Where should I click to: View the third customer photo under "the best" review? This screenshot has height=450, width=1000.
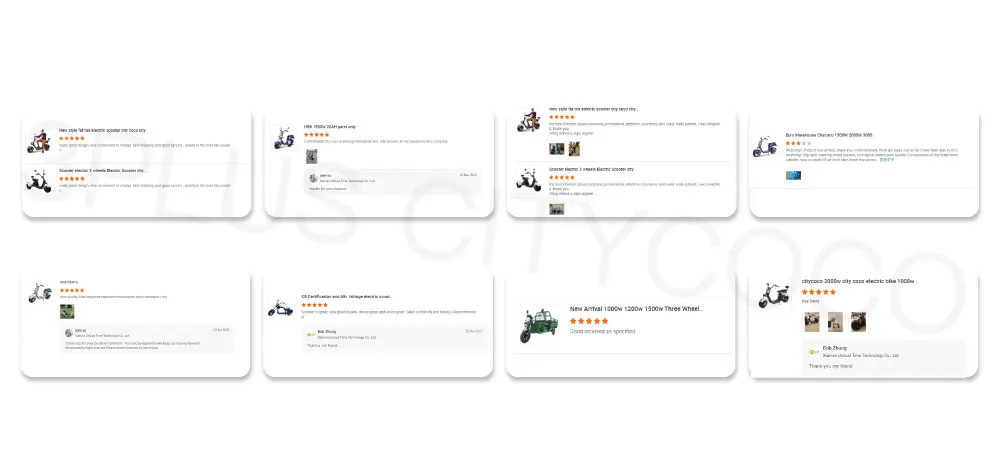pos(858,321)
